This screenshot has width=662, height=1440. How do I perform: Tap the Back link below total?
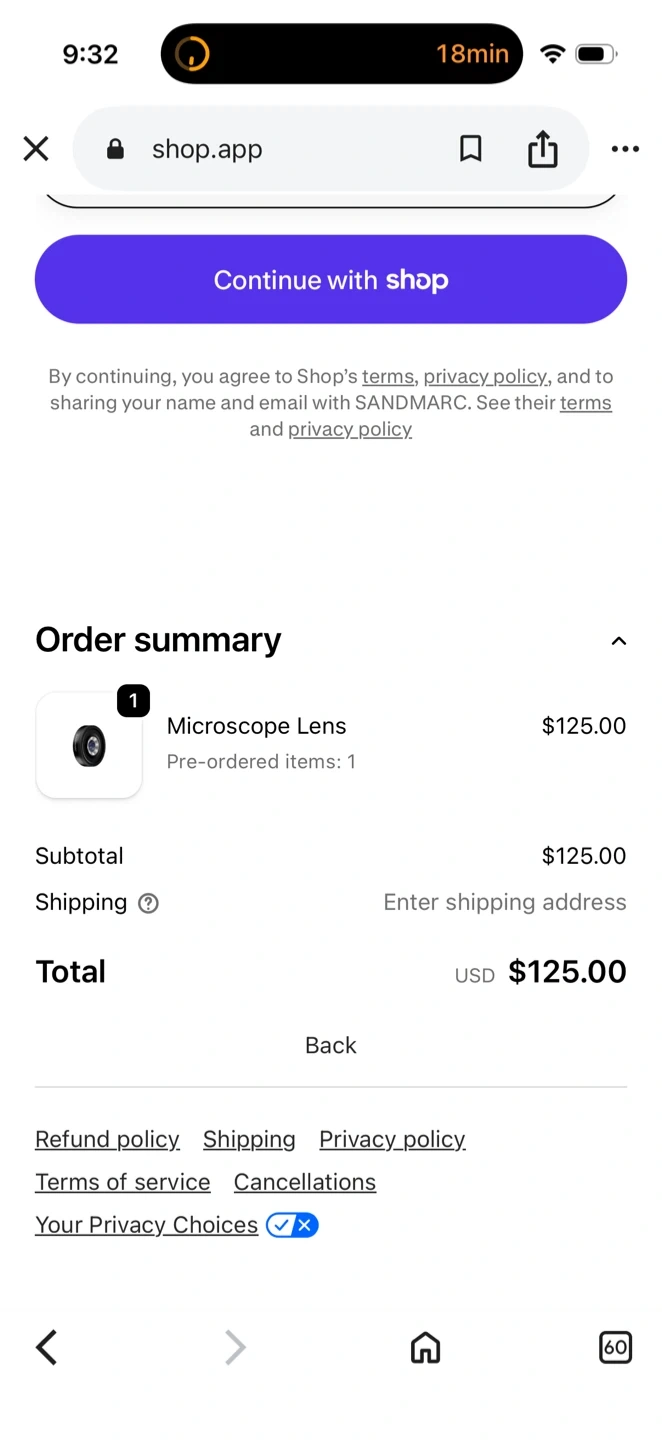[331, 1045]
